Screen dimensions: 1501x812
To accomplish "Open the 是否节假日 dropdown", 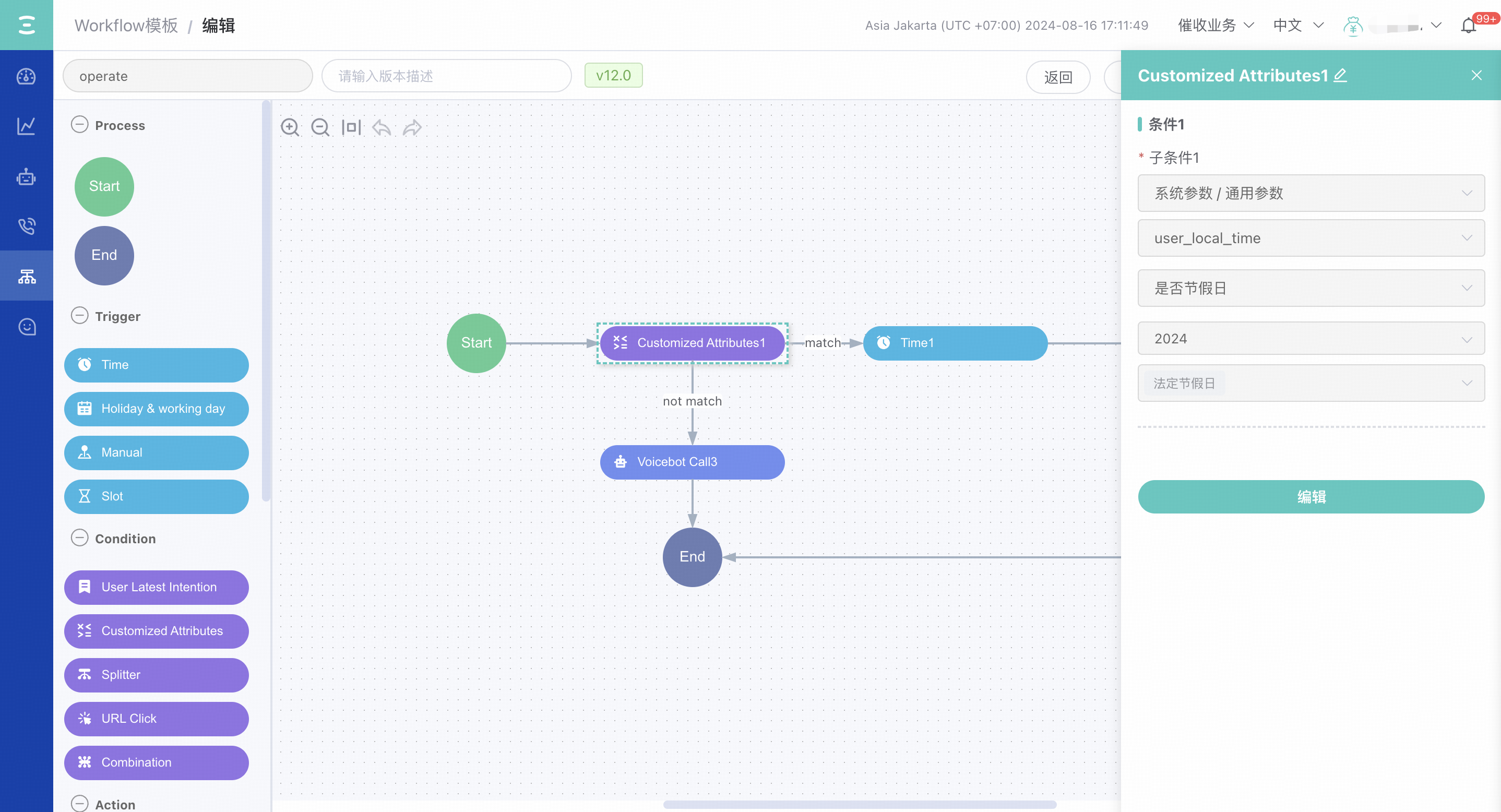I will coord(1311,288).
